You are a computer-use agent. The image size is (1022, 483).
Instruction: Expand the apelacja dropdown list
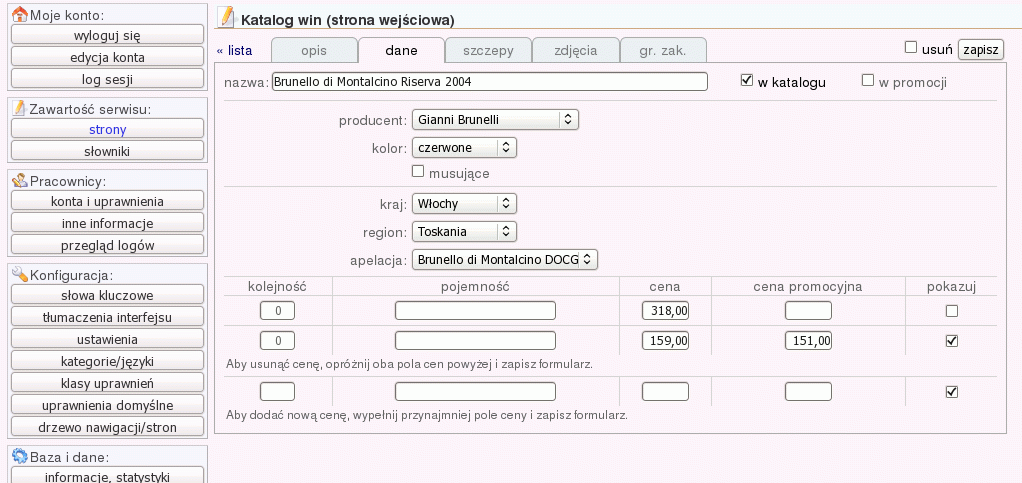point(505,260)
